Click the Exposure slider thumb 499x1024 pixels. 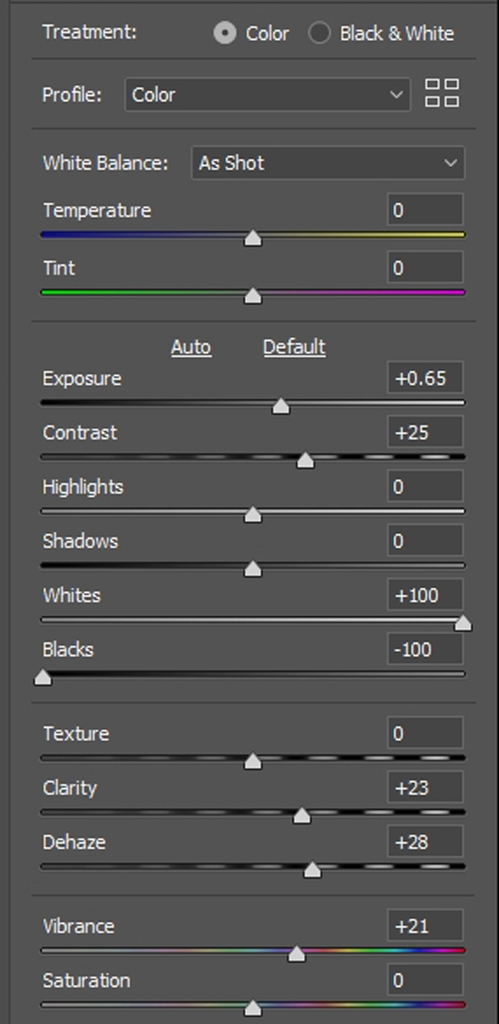(281, 406)
